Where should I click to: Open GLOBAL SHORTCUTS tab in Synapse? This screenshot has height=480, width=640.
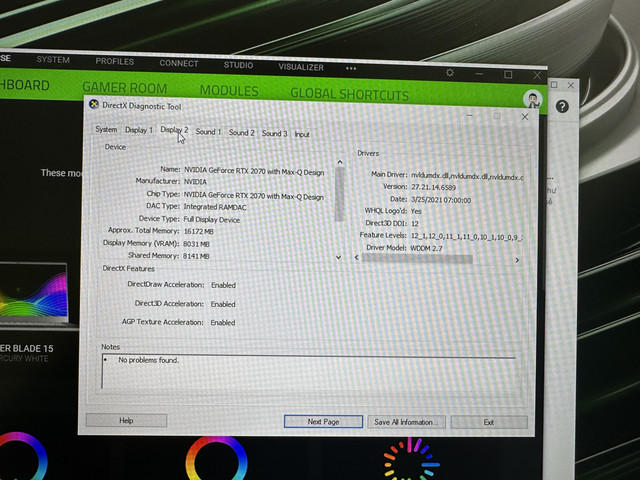point(349,94)
